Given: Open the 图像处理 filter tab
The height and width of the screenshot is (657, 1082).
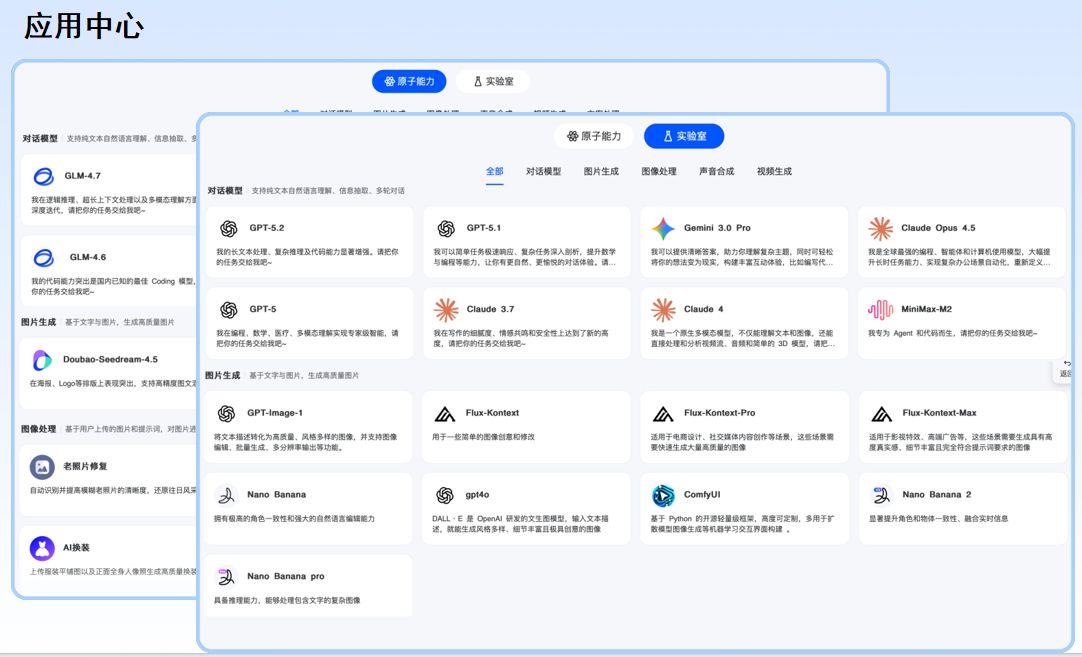Looking at the screenshot, I should pos(659,171).
